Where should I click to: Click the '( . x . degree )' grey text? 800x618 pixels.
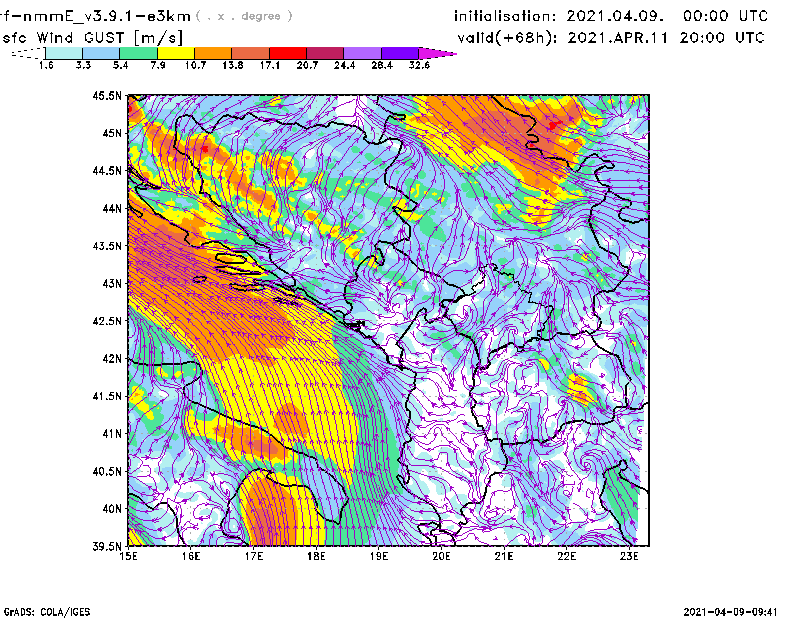pyautogui.click(x=244, y=16)
